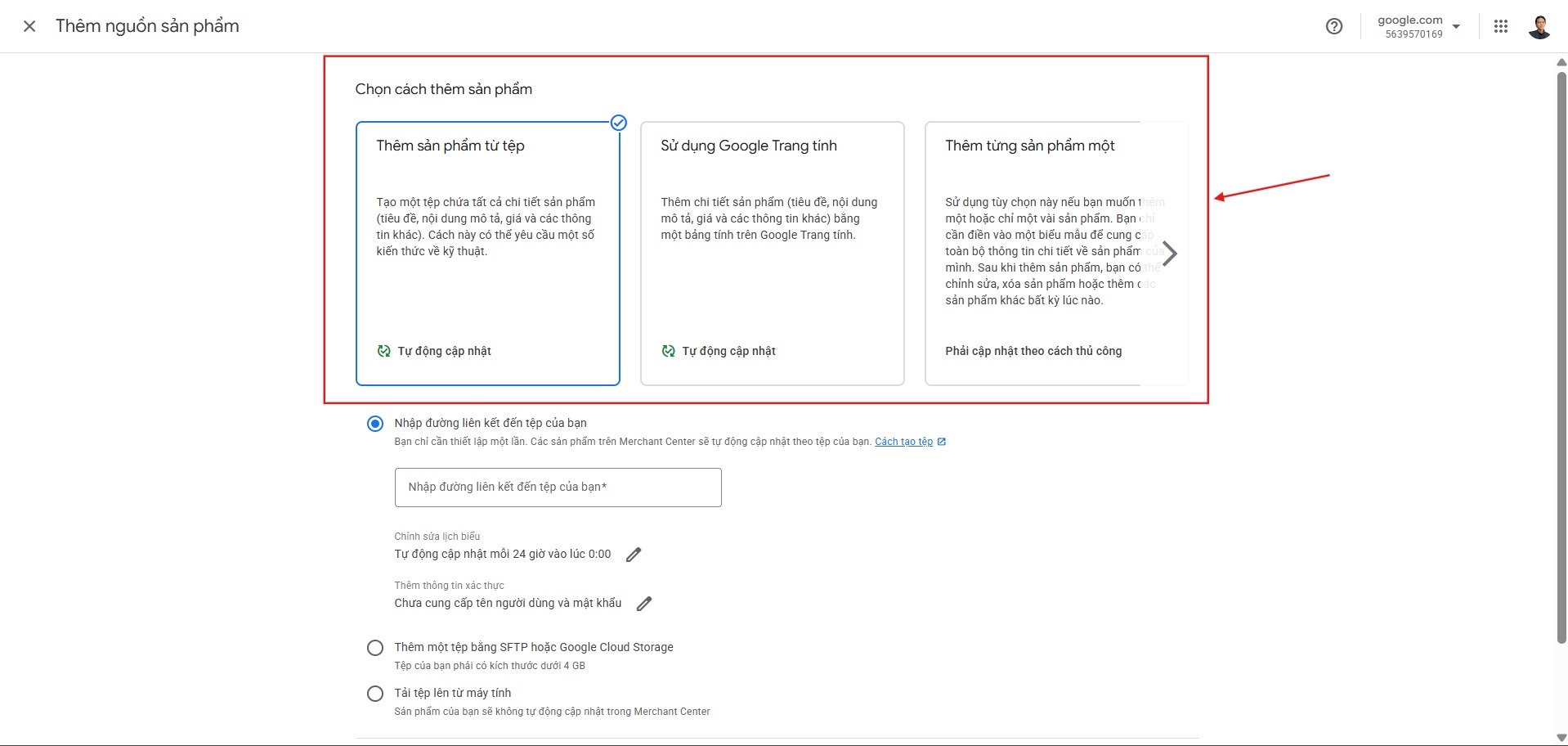Show next option cards with right chevron
1568x746 pixels.
click(x=1170, y=254)
